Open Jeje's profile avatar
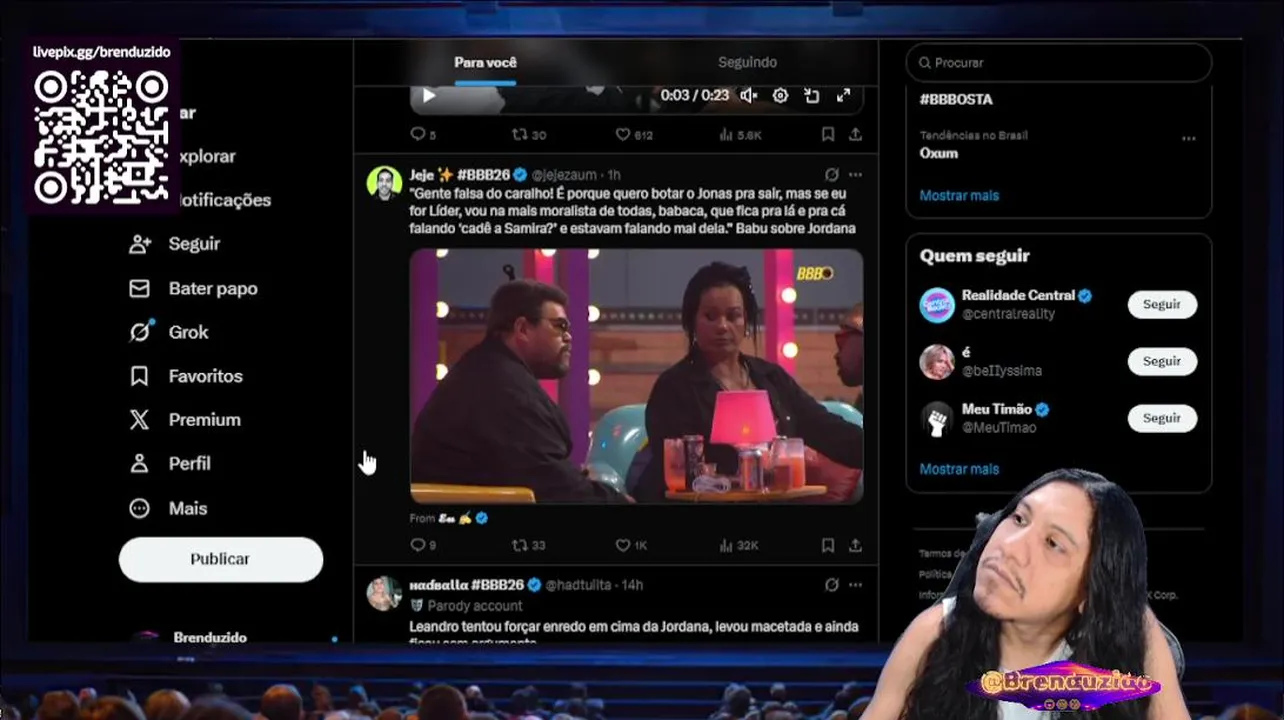 coord(384,183)
